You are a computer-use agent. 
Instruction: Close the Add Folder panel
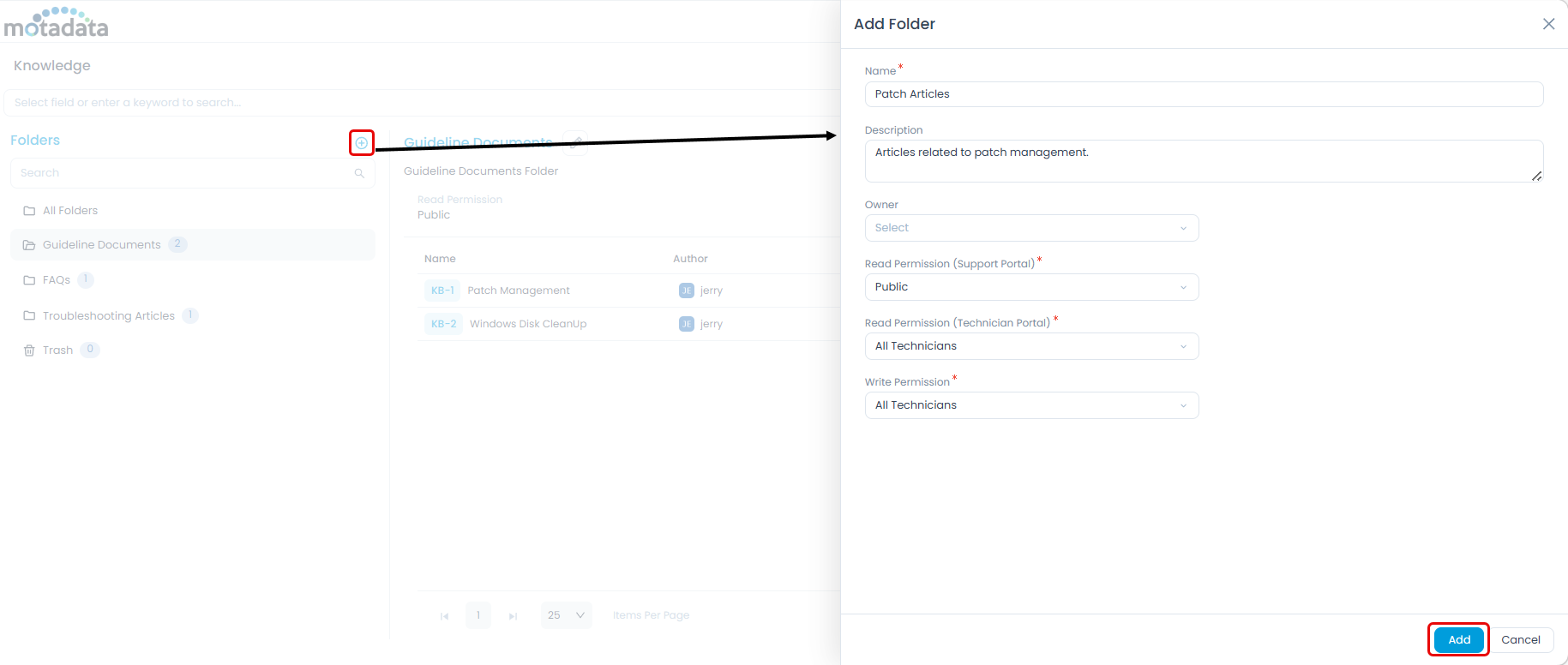tap(1548, 24)
